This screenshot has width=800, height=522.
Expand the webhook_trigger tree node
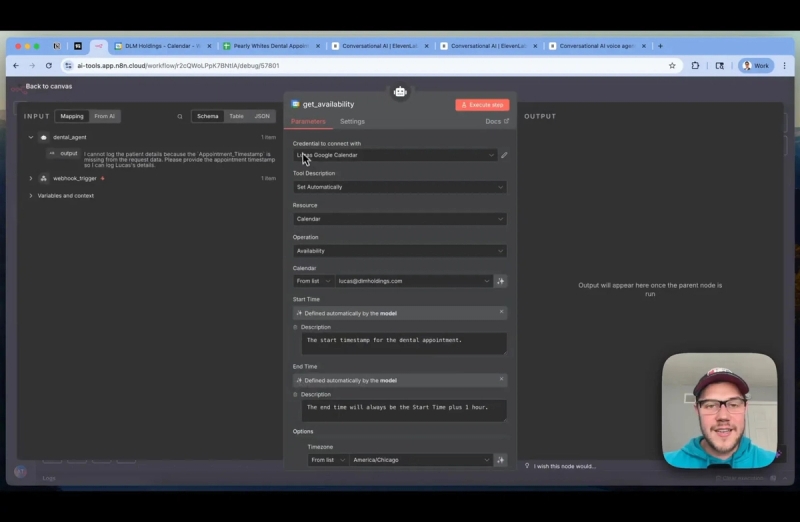(x=31, y=178)
